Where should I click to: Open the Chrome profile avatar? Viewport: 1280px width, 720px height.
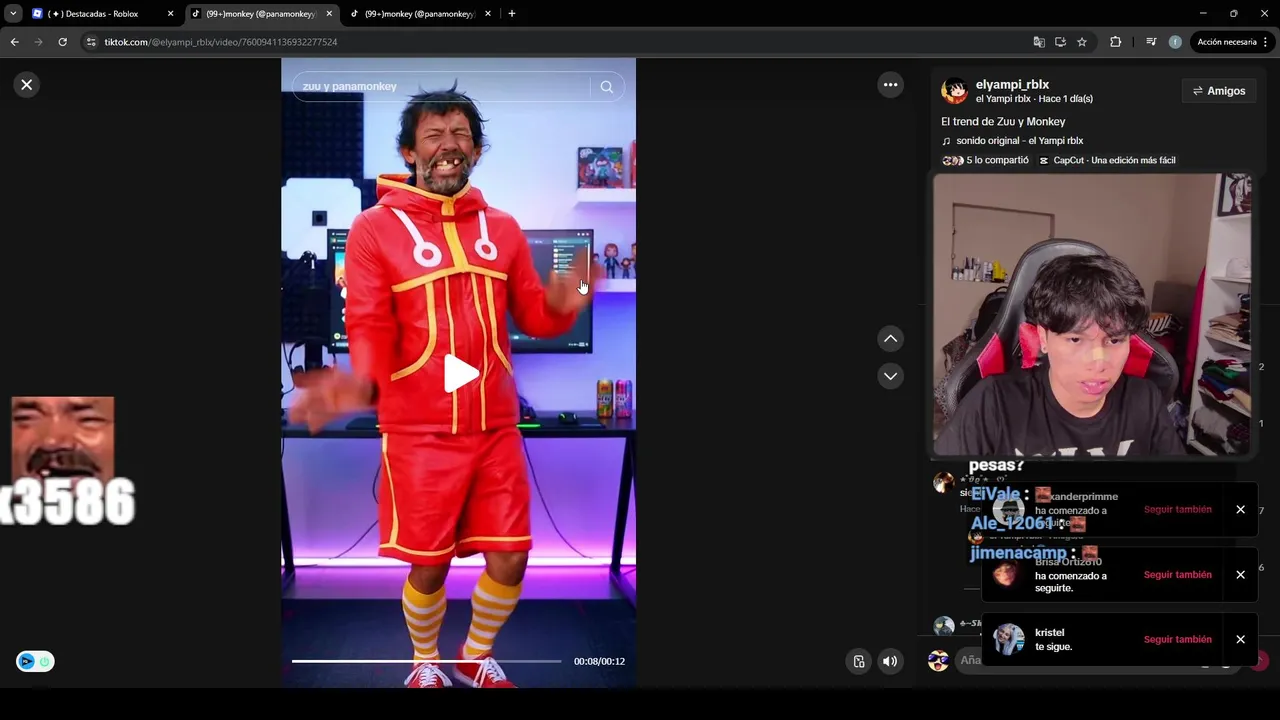(x=1175, y=42)
